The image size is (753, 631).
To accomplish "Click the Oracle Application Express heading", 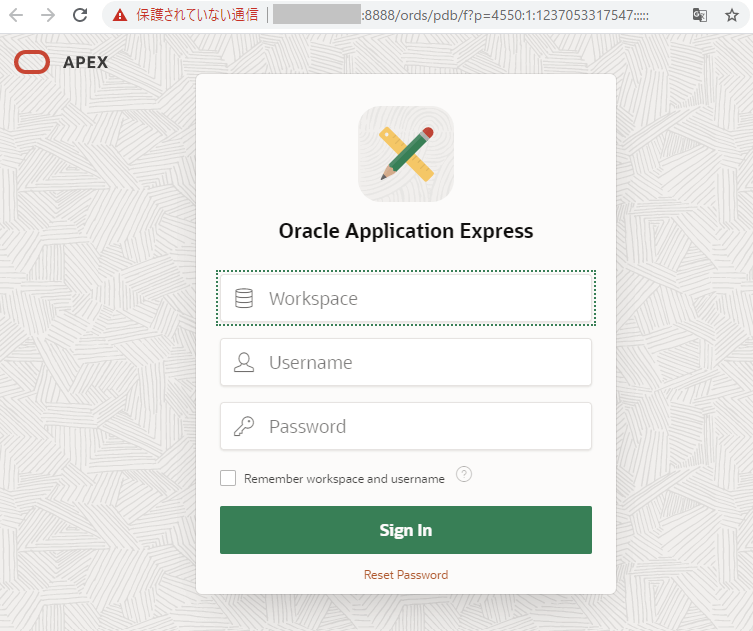I will [406, 231].
